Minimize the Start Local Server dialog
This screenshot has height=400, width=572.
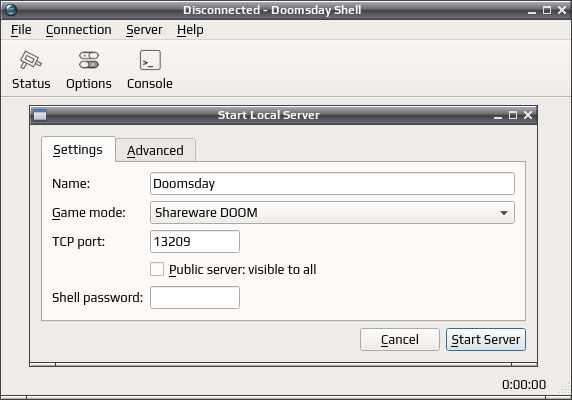click(x=498, y=116)
